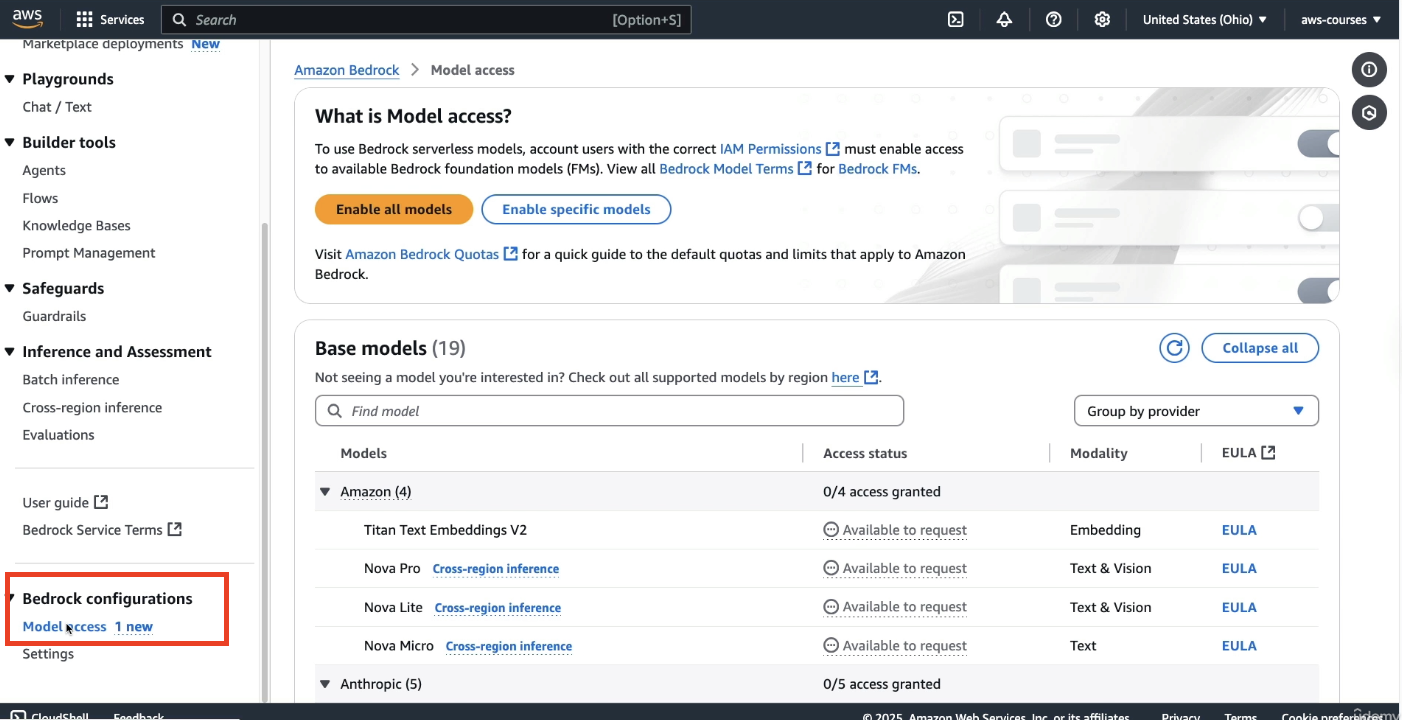Open IAM Permissions link
The image size is (1402, 720).
click(771, 149)
